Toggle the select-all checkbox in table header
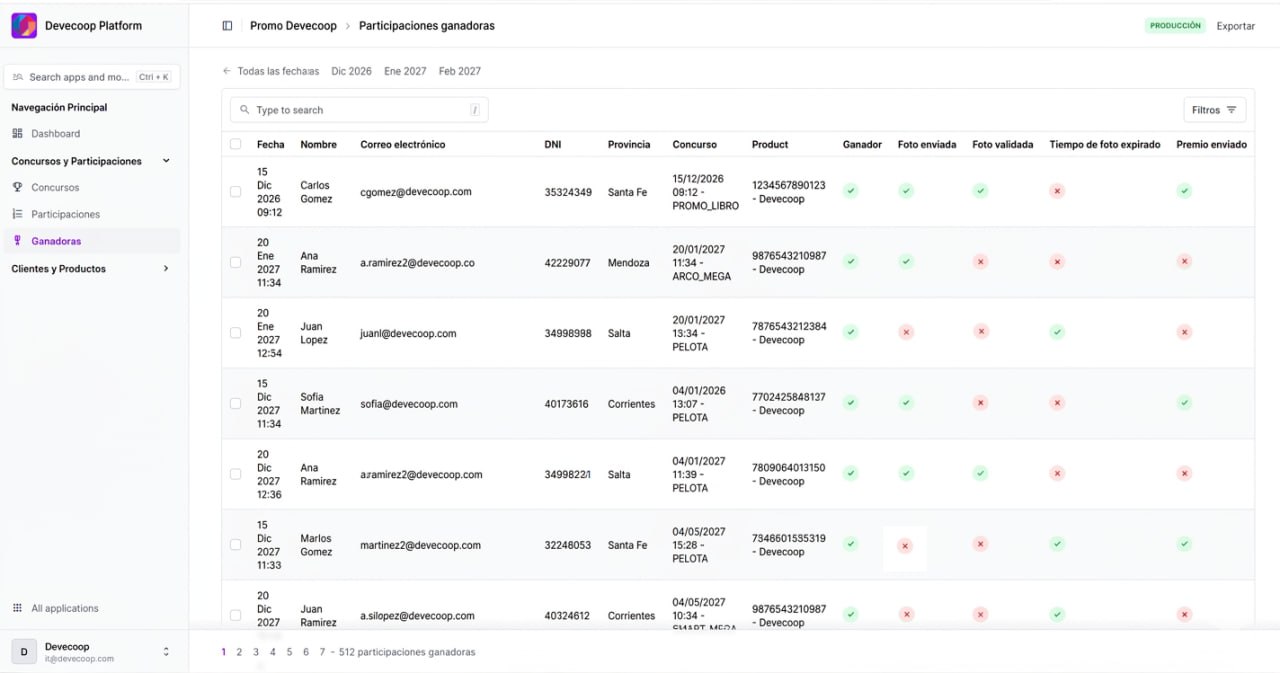Image resolution: width=1280 pixels, height=673 pixels. pos(236,144)
